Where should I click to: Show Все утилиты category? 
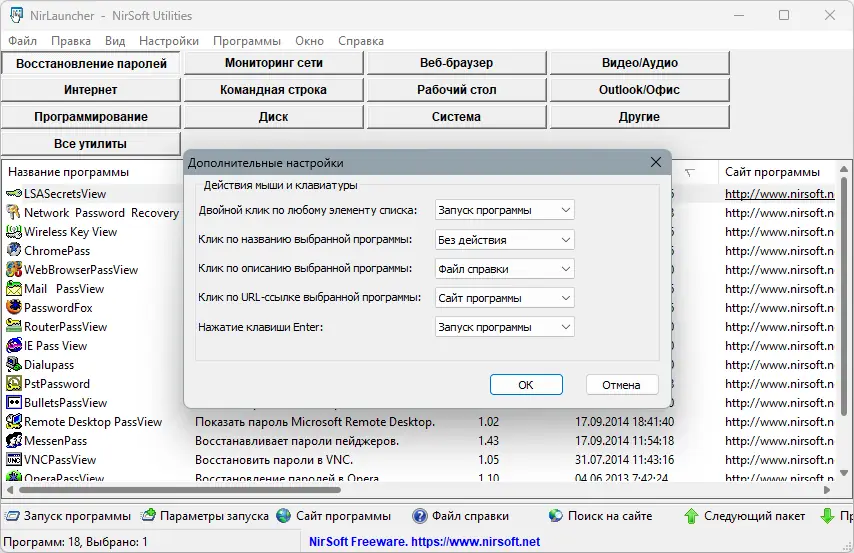(91, 144)
